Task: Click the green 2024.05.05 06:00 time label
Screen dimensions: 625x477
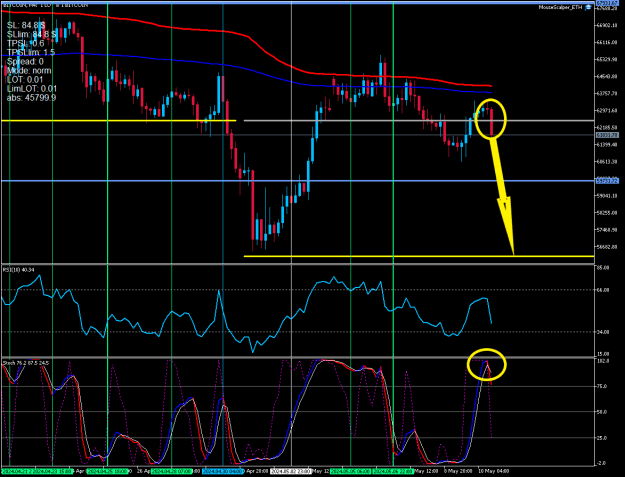Action: pyautogui.click(x=350, y=471)
